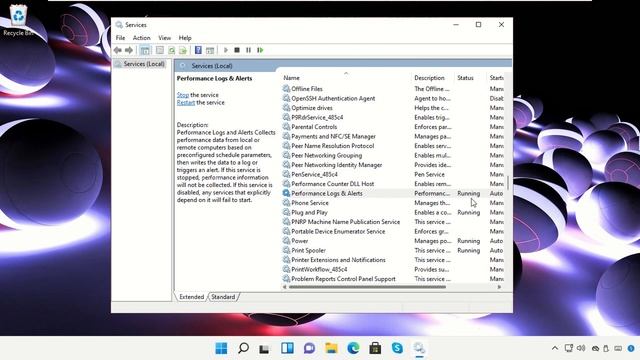Select PNRP Machine Name Publication Service
This screenshot has width=640, height=360.
392,222
